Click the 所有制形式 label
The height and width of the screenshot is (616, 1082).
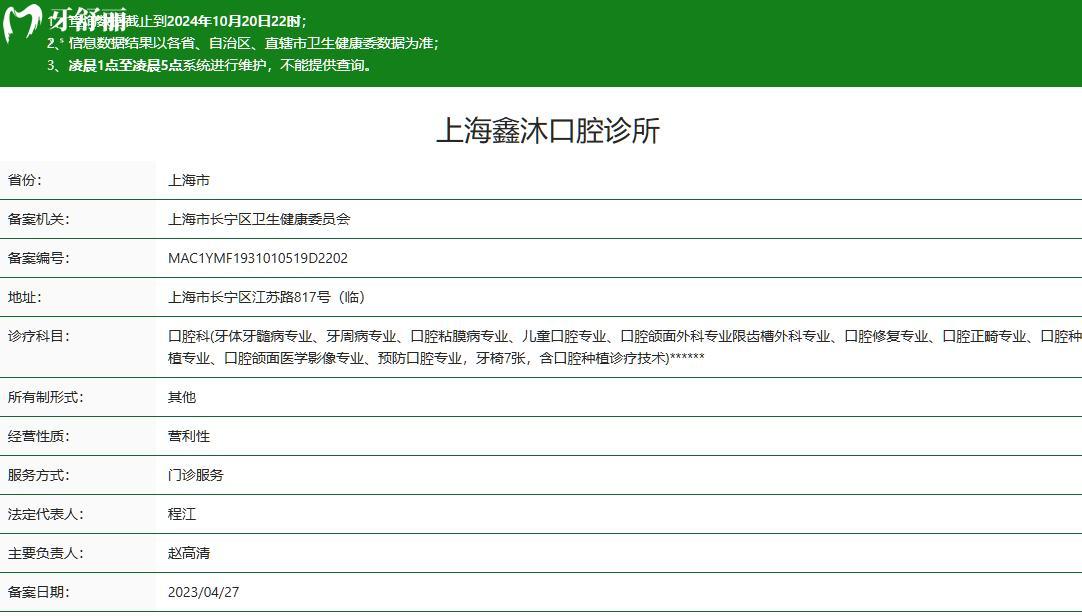tap(45, 397)
